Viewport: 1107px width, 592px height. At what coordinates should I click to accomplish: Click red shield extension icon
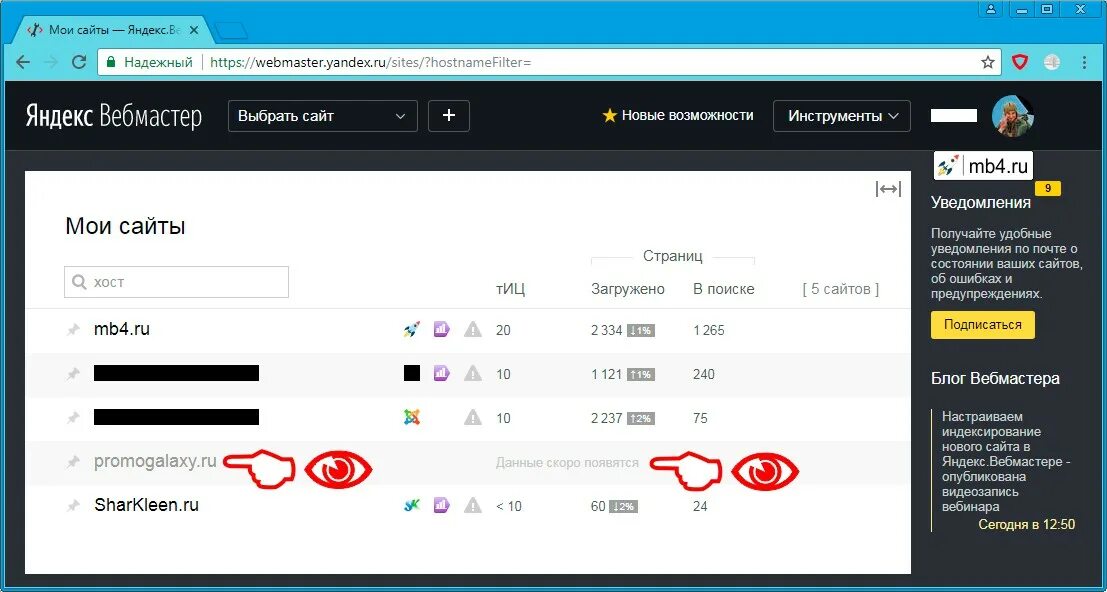tap(1020, 62)
